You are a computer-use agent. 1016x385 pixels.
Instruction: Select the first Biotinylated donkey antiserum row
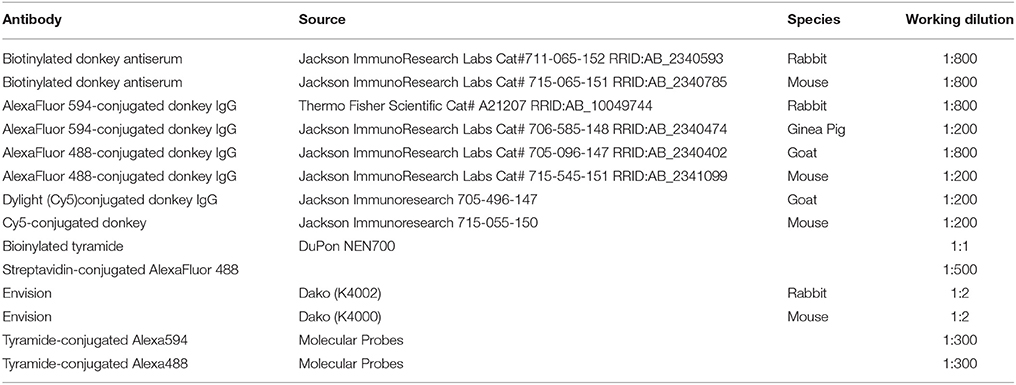pyautogui.click(x=508, y=59)
